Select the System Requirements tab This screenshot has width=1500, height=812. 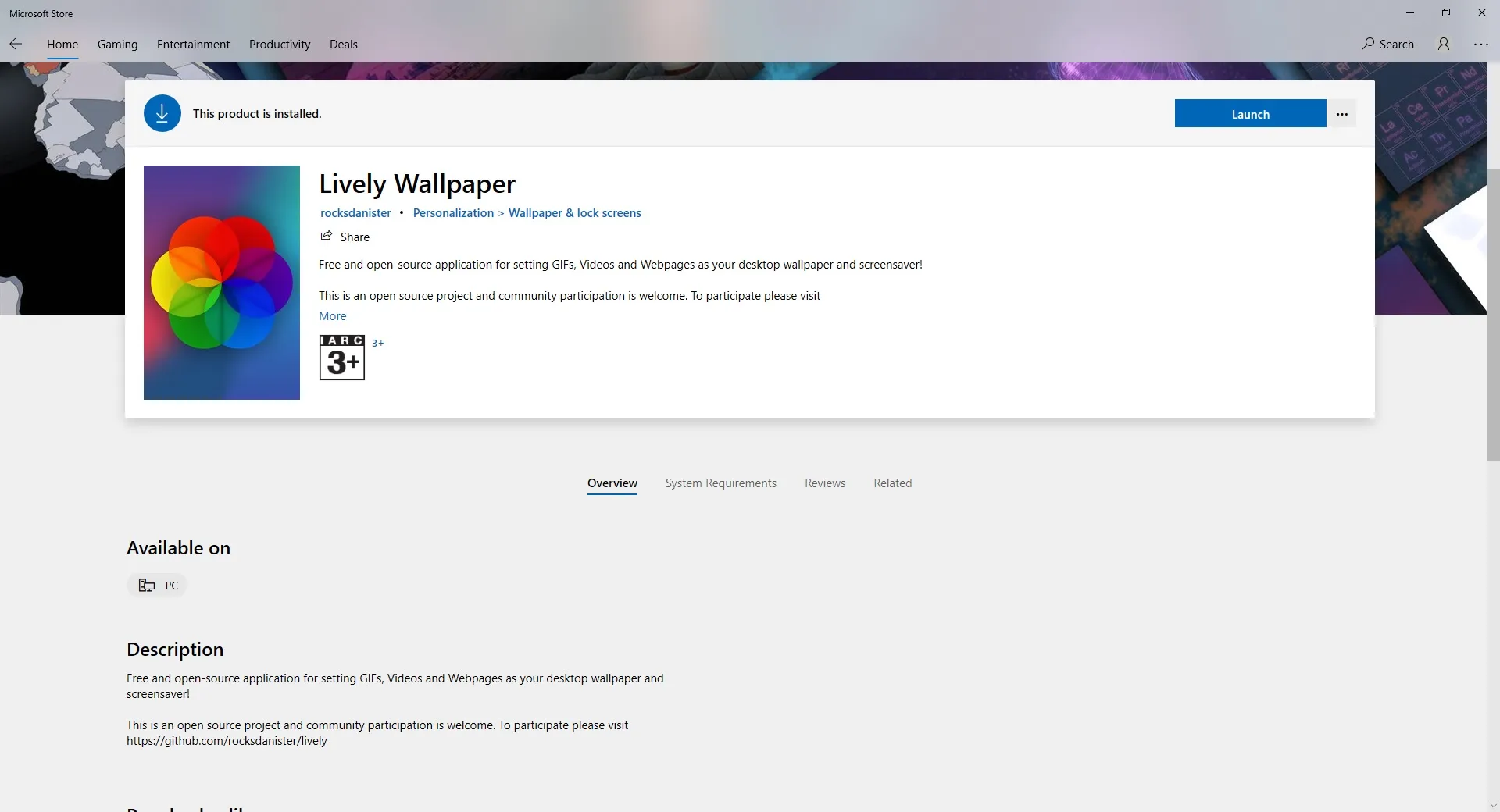721,483
